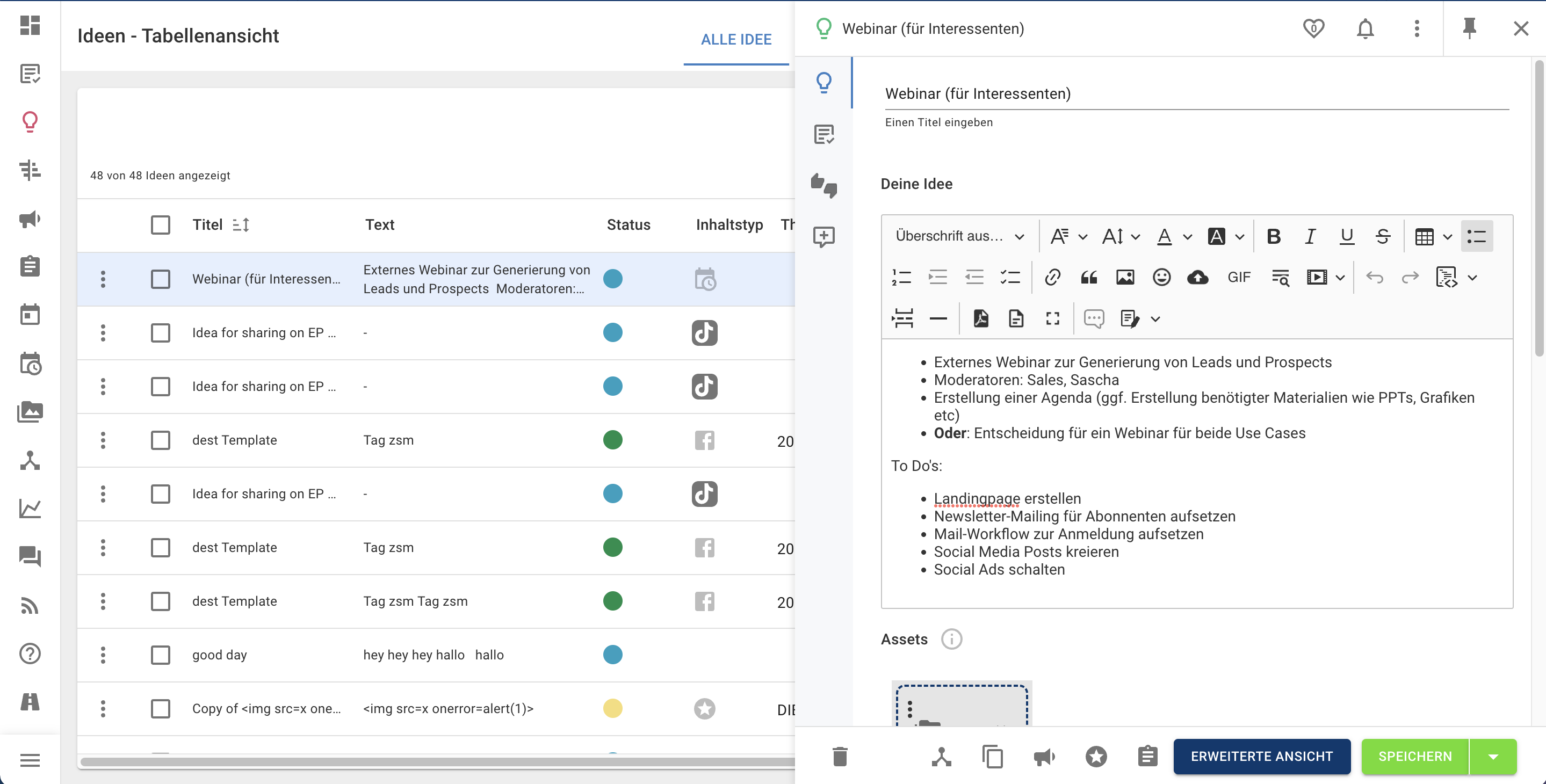Select all ideas with header checkbox
Screen dimensions: 1546x784
[160, 225]
